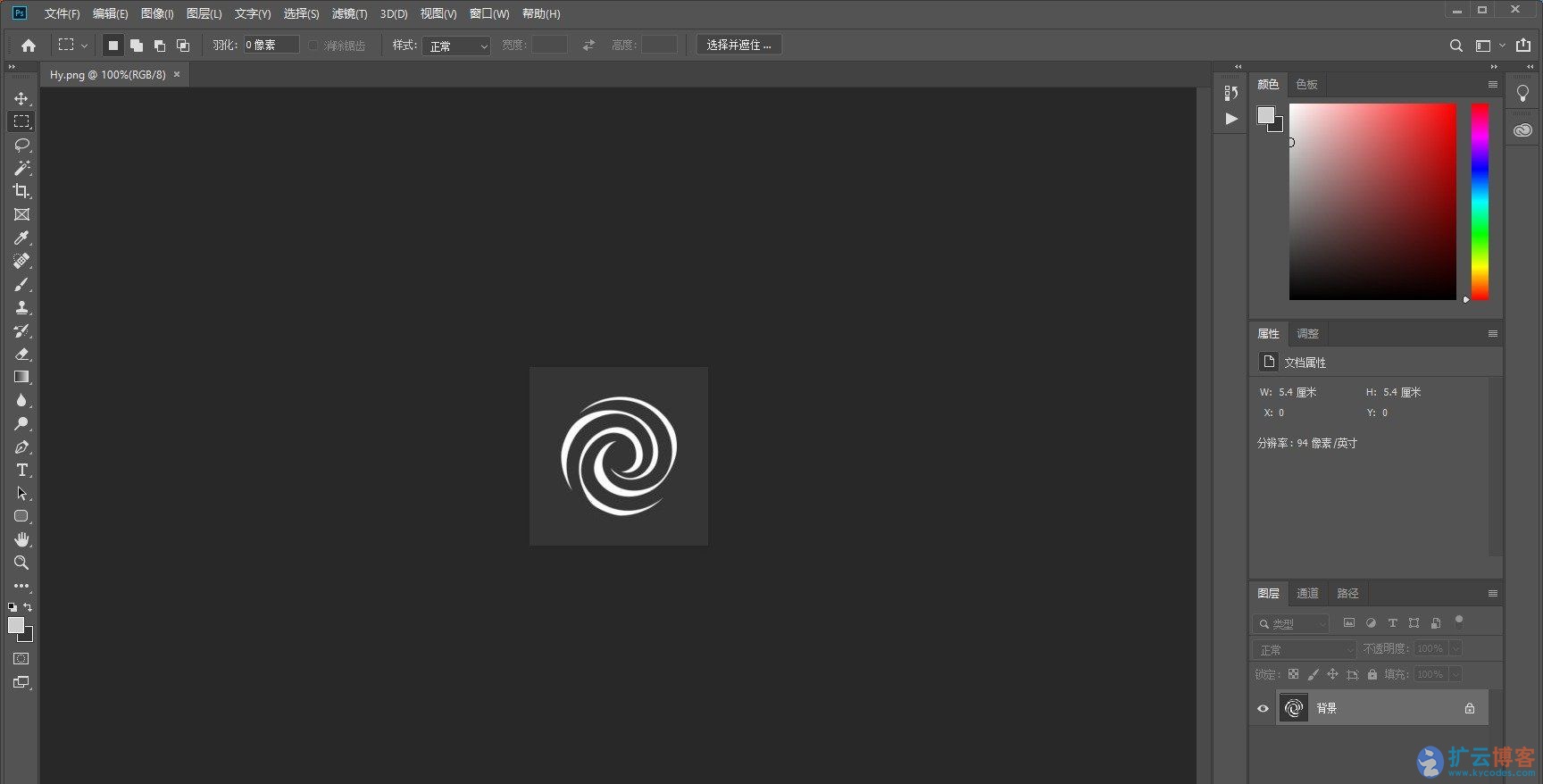Click the Home icon in options bar

(x=29, y=45)
